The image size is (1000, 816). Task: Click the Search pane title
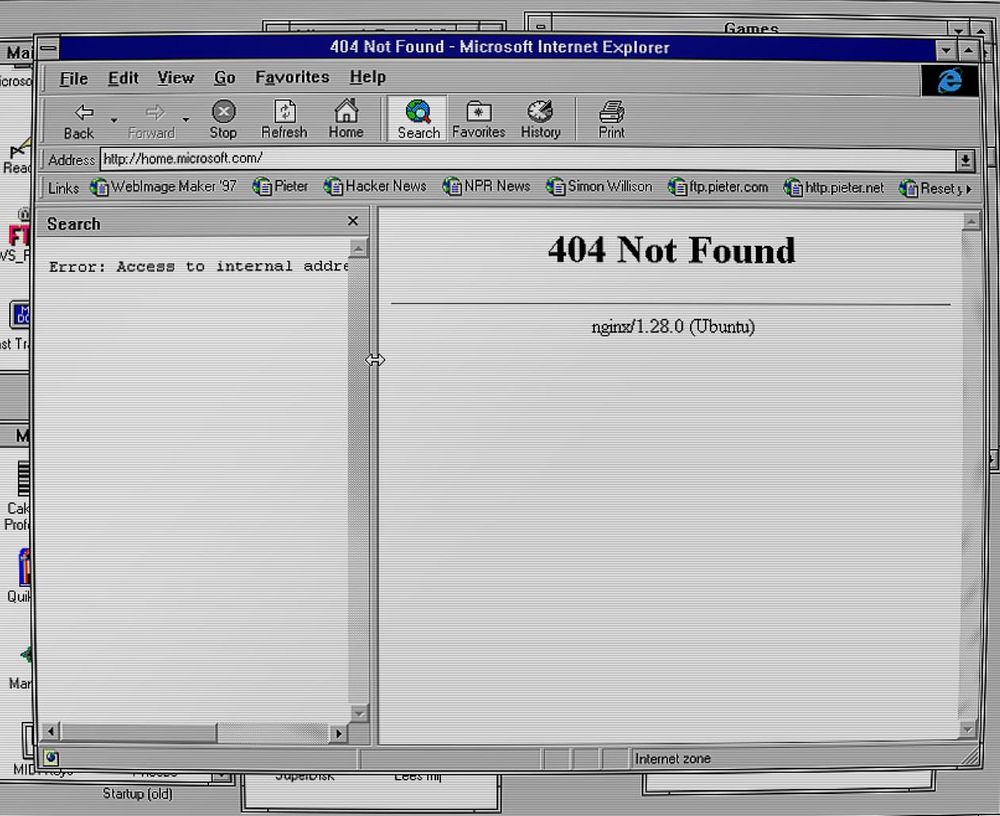pos(73,224)
